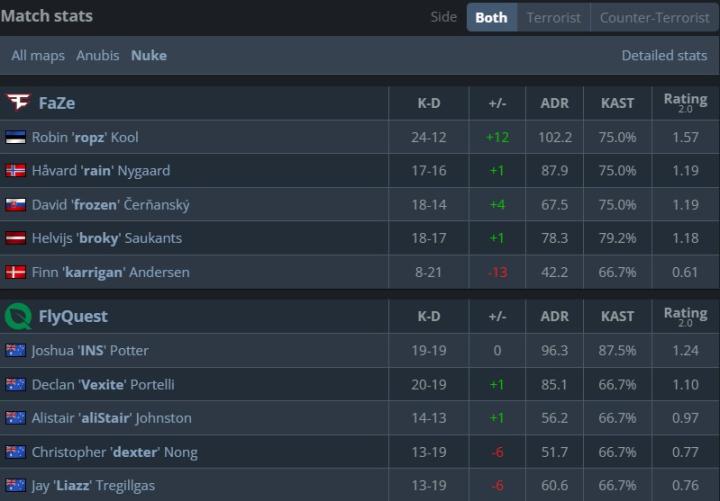Click the Latvian flag beside broky

point(15,238)
